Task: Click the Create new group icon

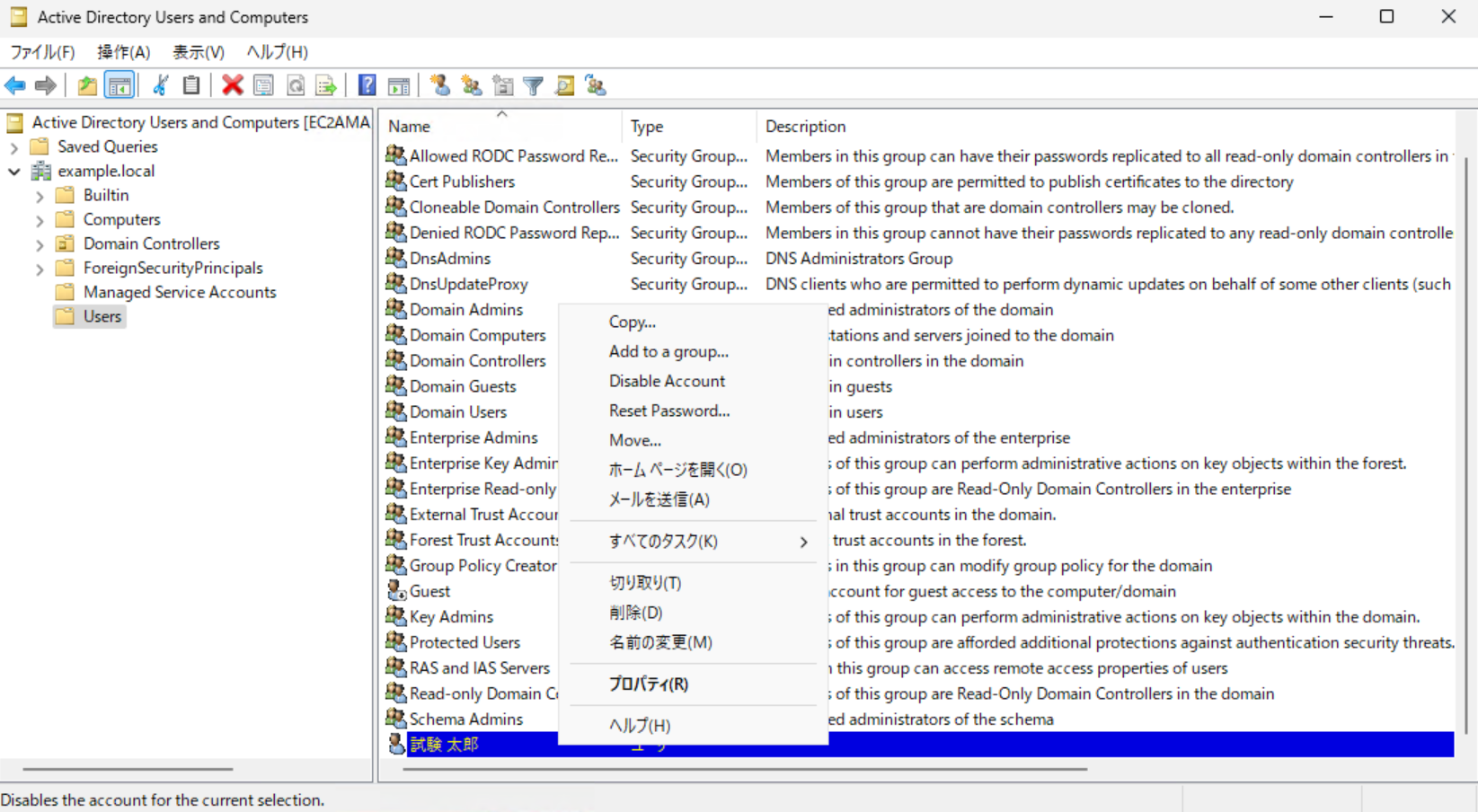Action: [x=472, y=86]
